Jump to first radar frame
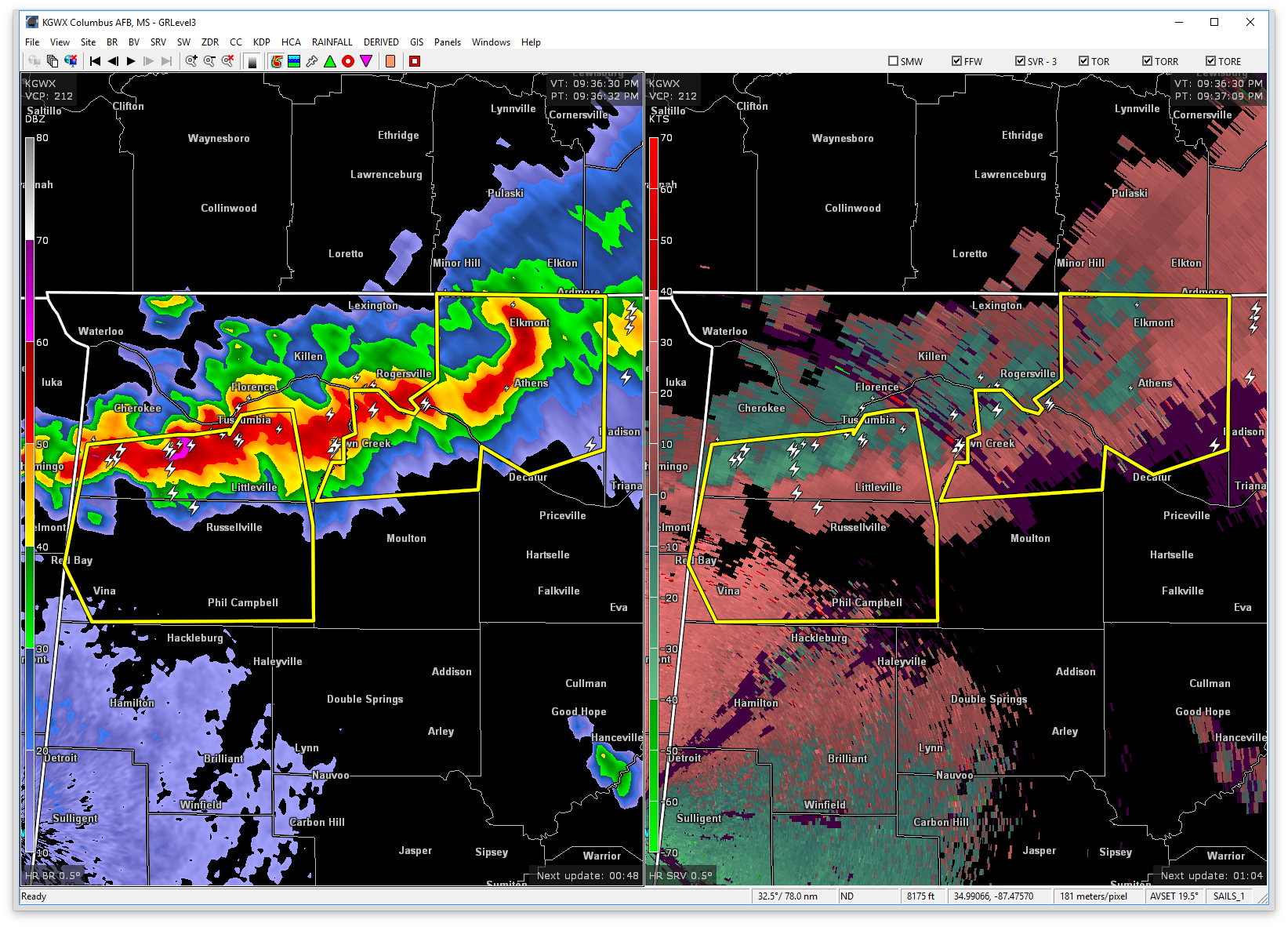 pos(95,61)
